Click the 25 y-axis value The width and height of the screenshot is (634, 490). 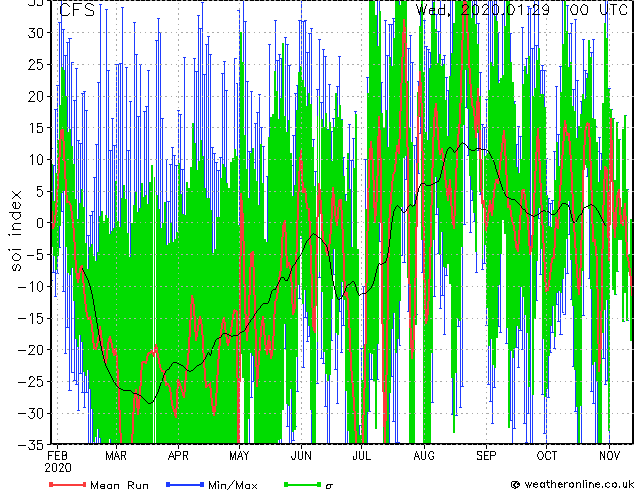(36, 64)
